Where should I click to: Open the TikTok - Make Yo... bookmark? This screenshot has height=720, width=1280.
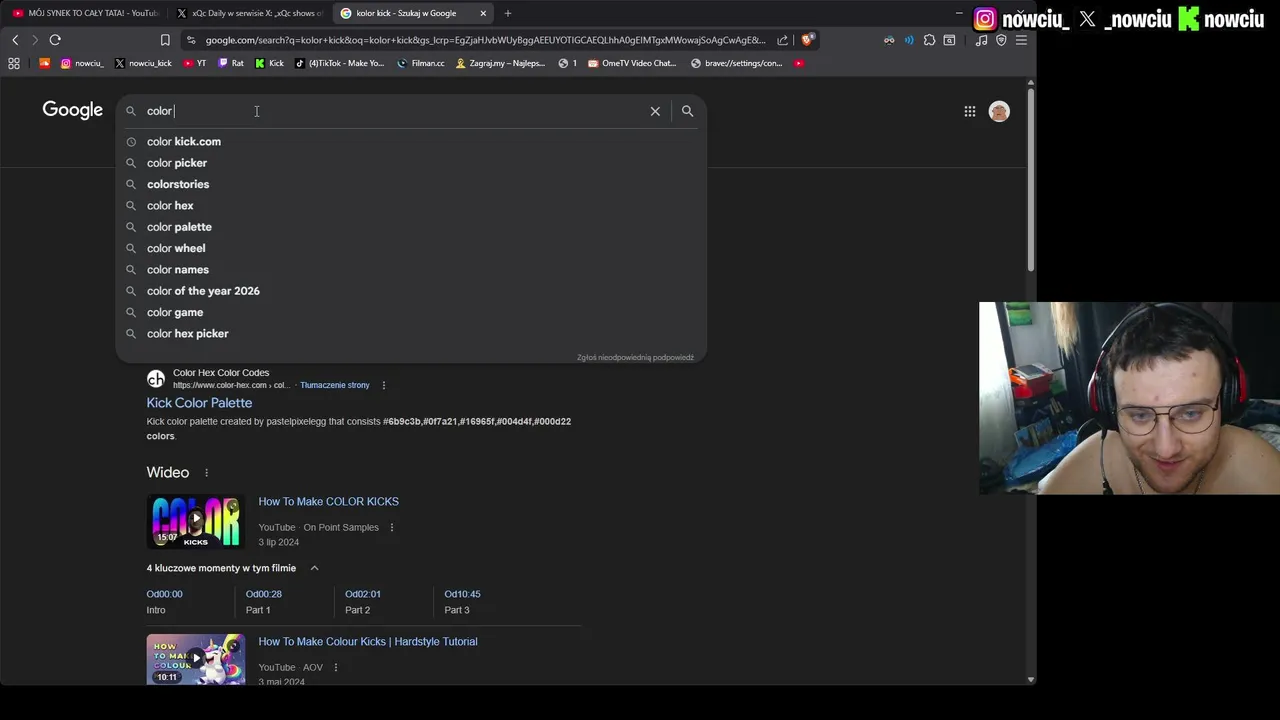pos(339,63)
